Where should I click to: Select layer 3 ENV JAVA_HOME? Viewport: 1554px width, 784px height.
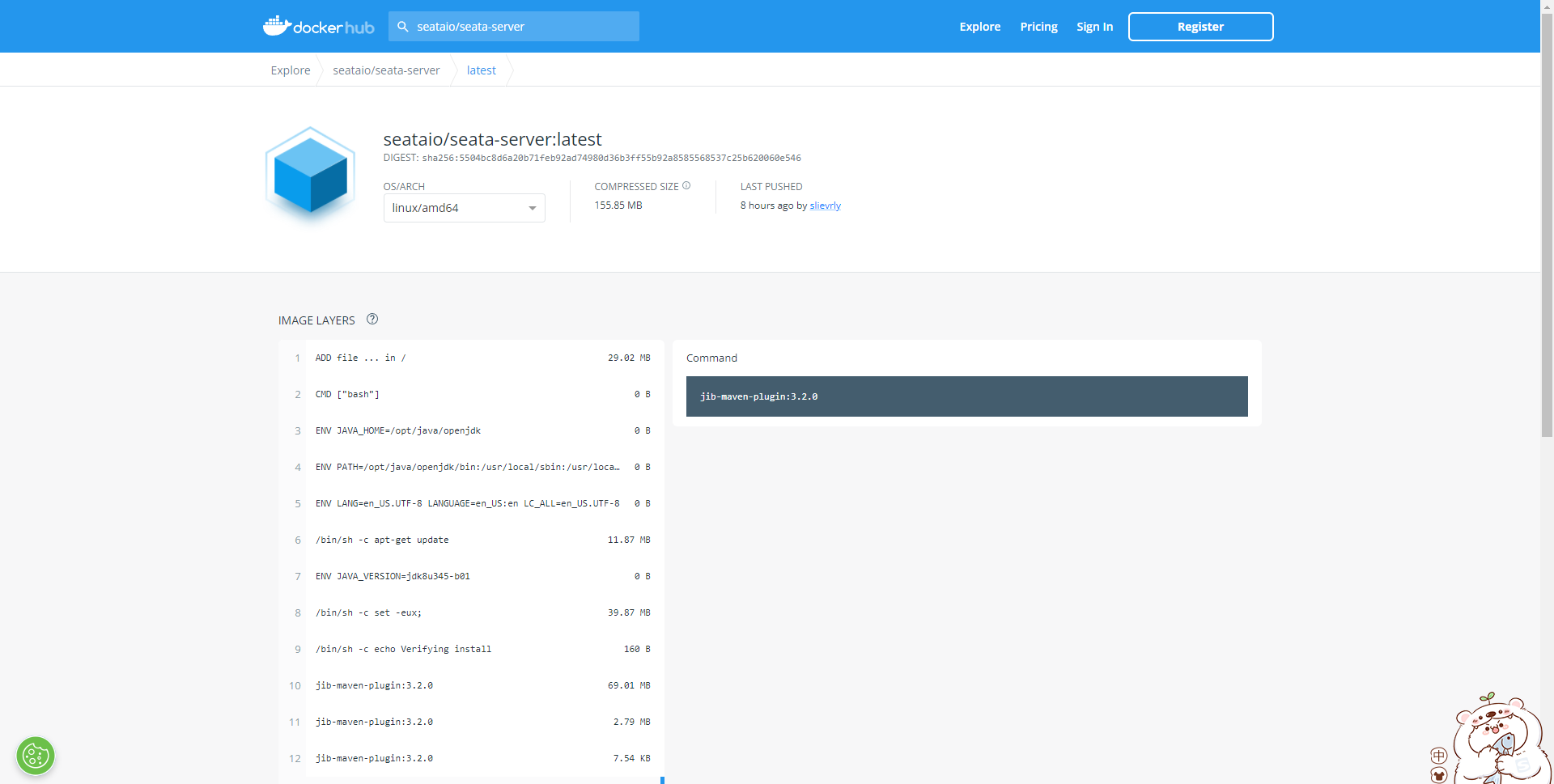click(x=471, y=430)
